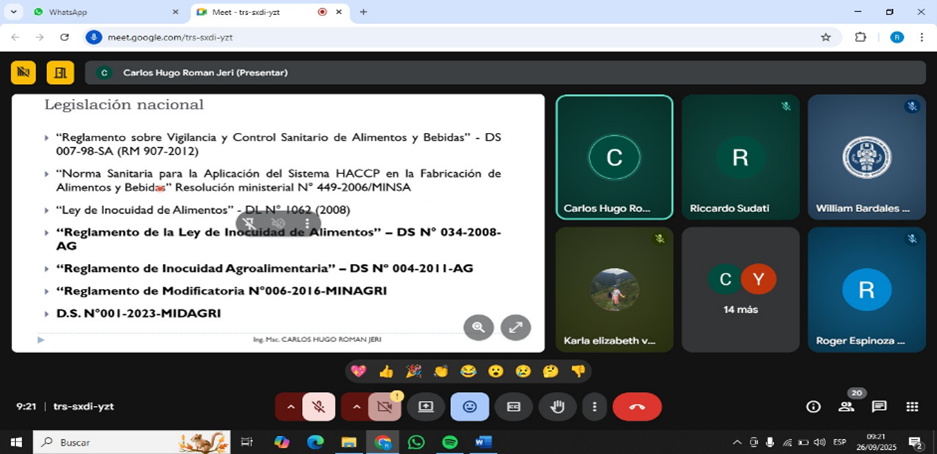Show the participants people panel
The width and height of the screenshot is (937, 454).
coord(846,407)
